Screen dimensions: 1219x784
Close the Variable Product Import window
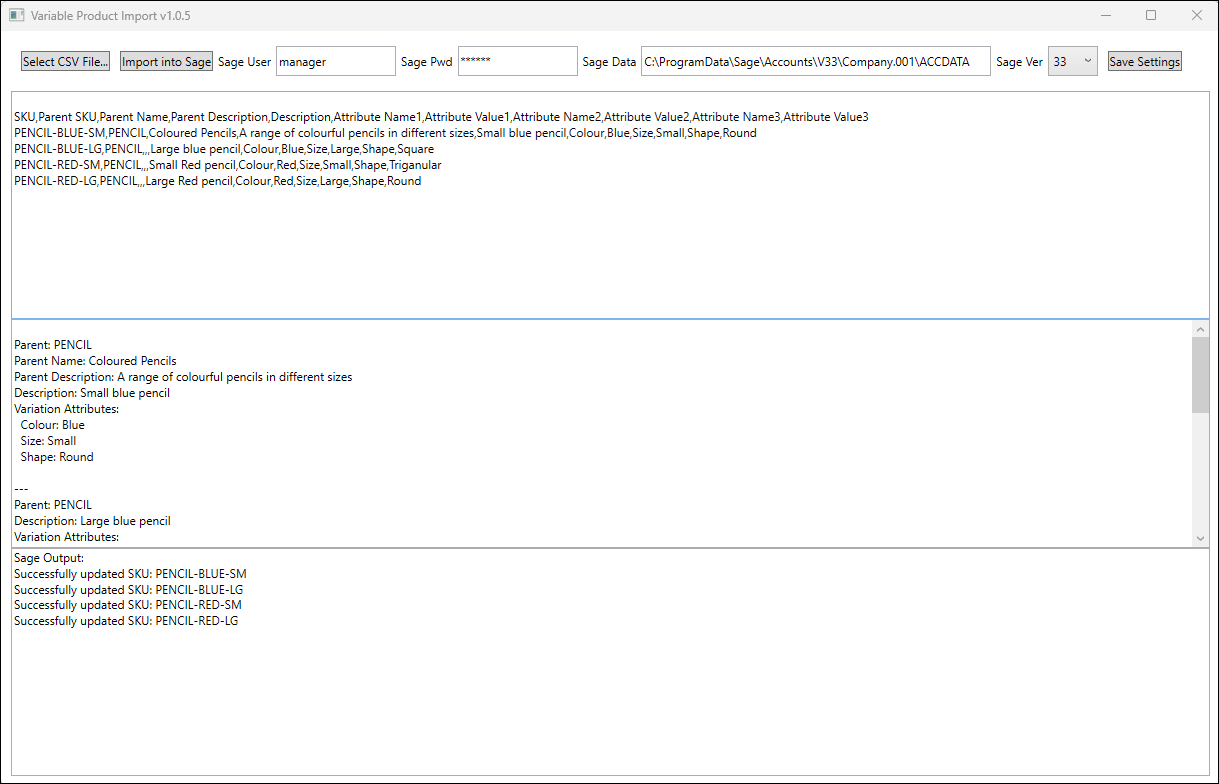coord(1196,15)
